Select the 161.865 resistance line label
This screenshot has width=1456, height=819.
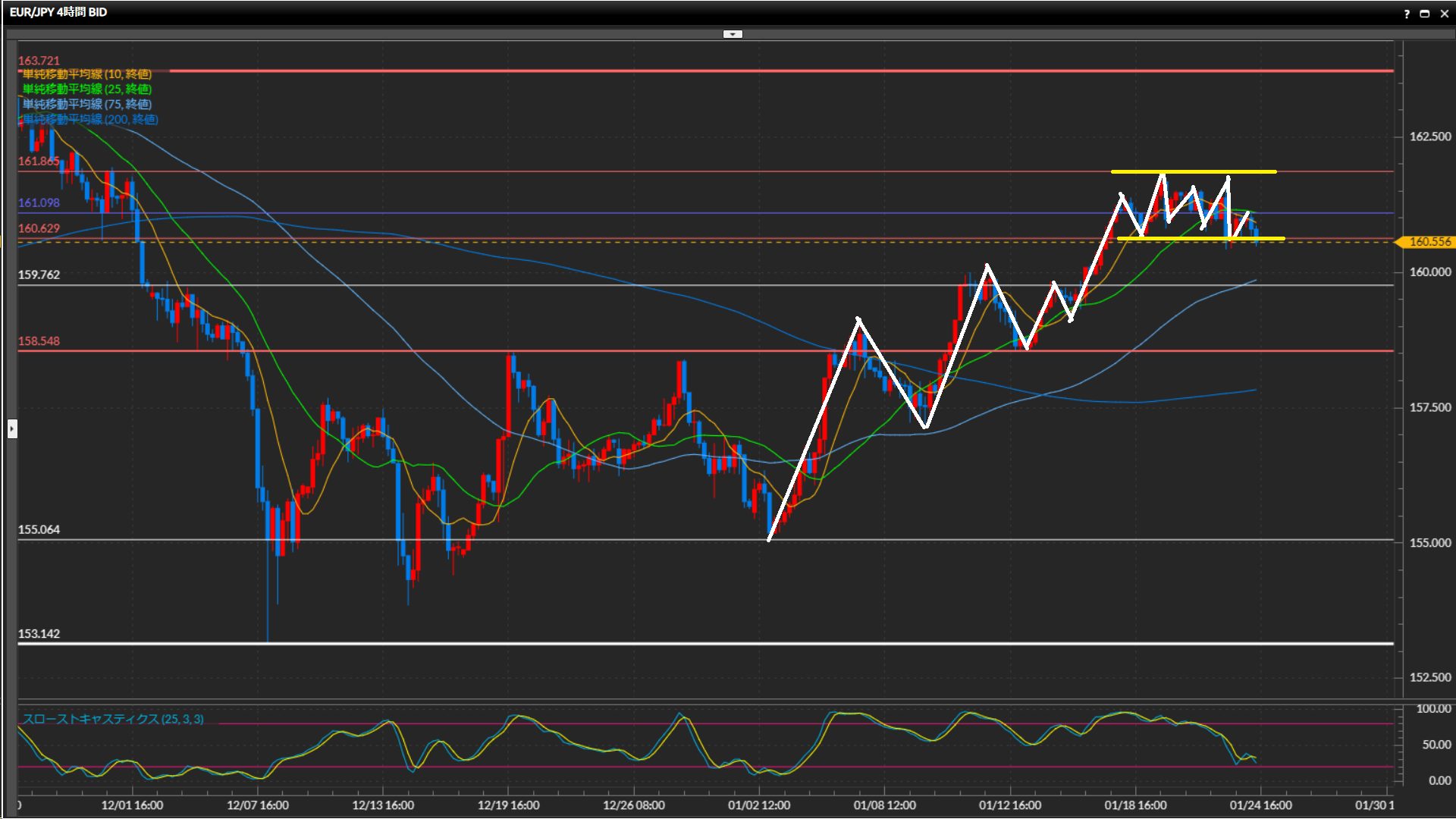39,162
